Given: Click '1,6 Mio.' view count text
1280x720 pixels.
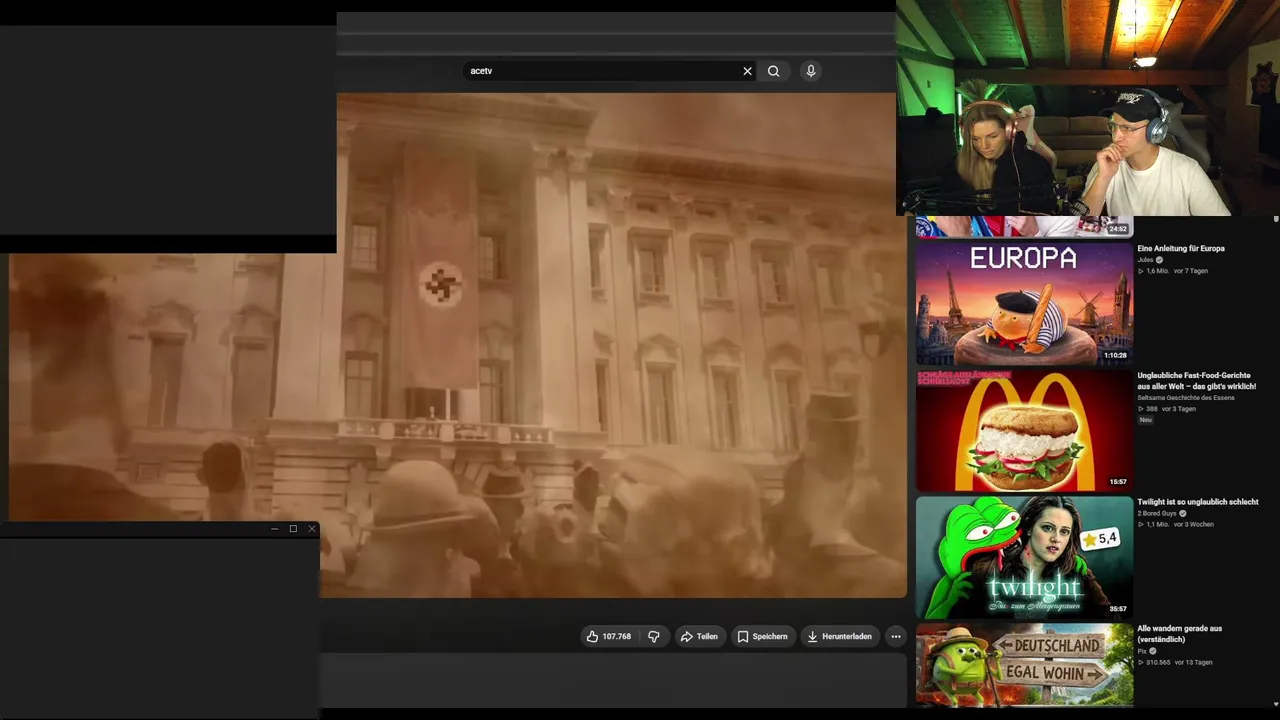Looking at the screenshot, I should pyautogui.click(x=1156, y=271).
